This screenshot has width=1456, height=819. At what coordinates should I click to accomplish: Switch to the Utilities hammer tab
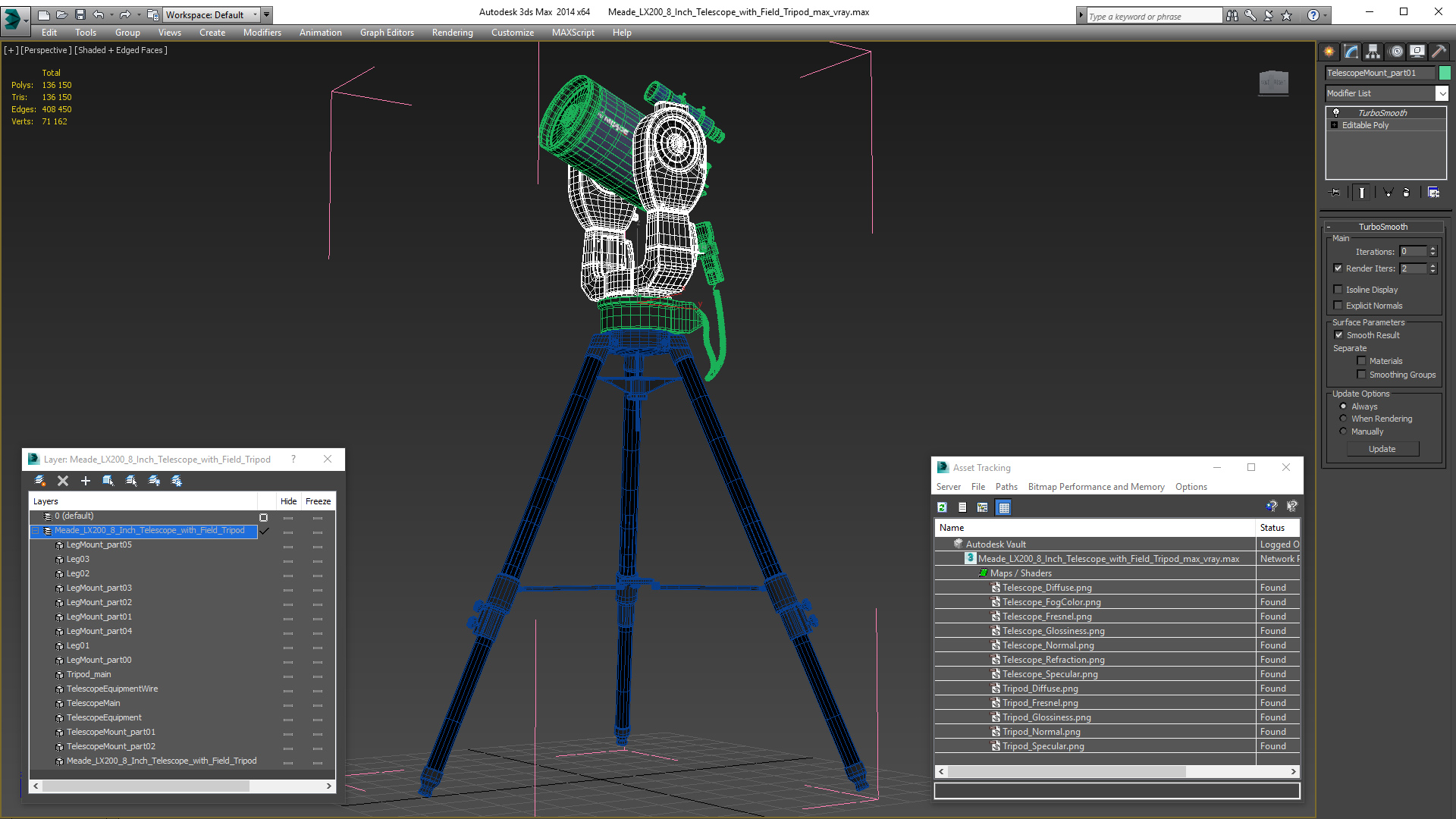1439,52
